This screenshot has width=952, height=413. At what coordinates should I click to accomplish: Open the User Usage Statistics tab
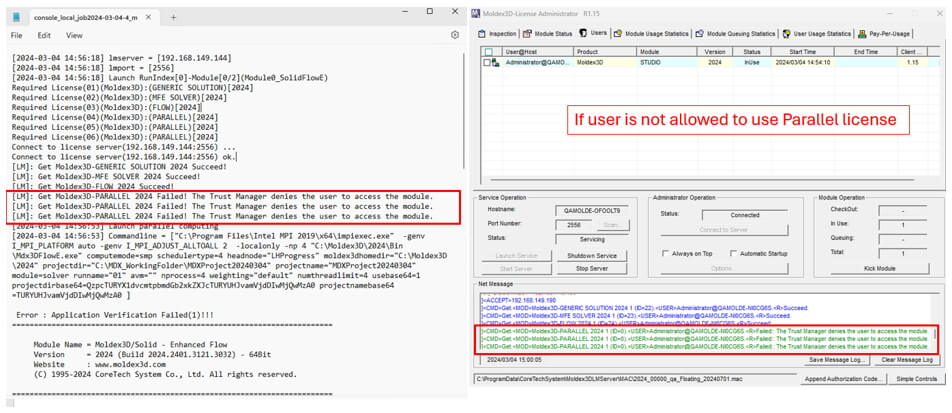point(817,34)
